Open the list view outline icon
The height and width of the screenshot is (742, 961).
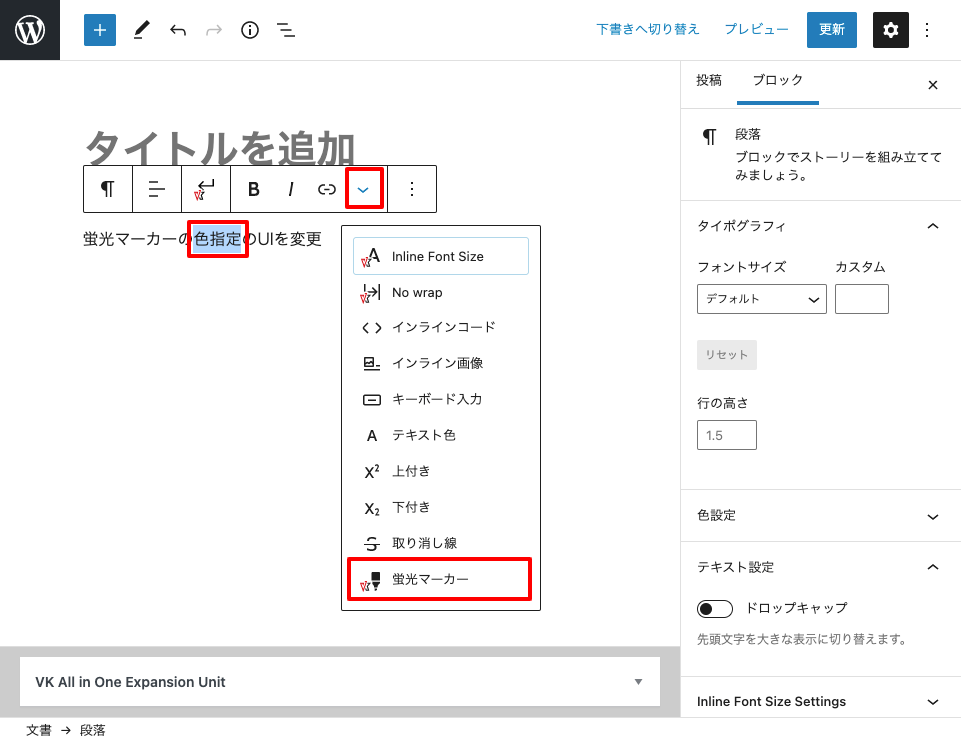pos(286,30)
